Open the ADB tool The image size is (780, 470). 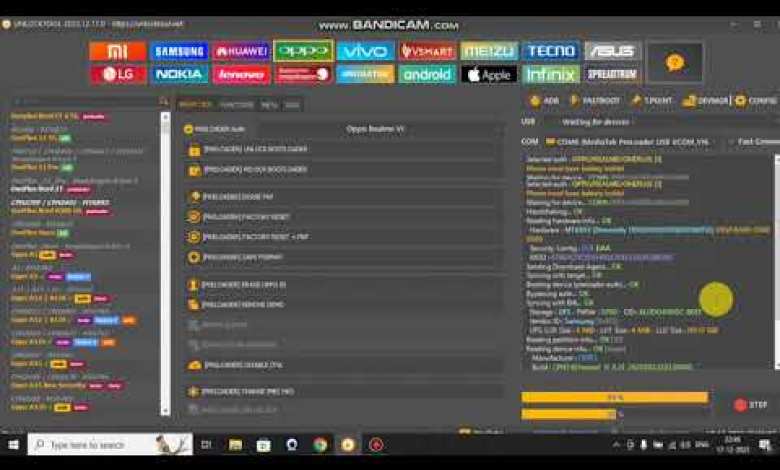544,100
